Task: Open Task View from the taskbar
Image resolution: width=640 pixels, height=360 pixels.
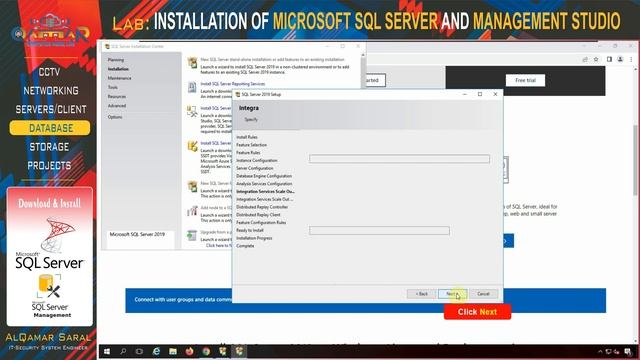Action: pyautogui.click(x=139, y=351)
